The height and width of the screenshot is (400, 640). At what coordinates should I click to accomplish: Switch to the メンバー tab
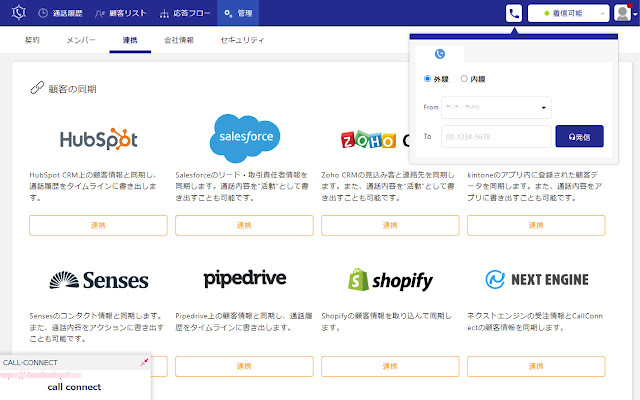81,40
